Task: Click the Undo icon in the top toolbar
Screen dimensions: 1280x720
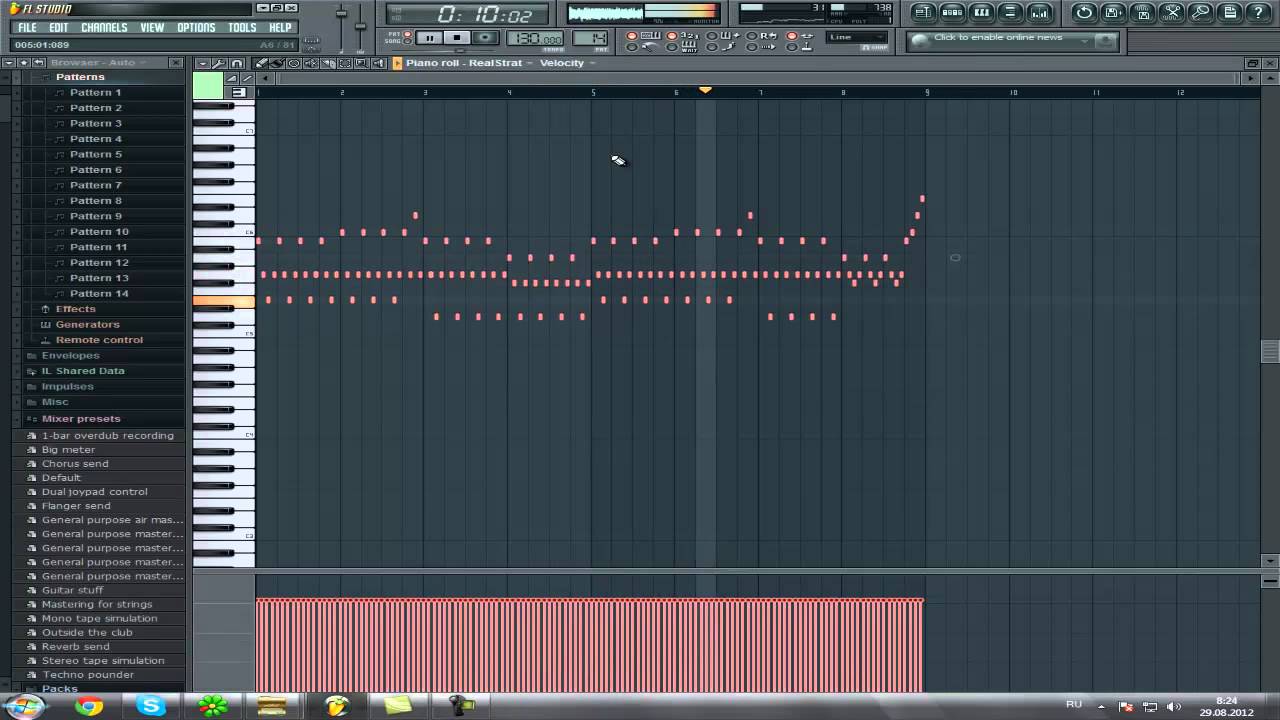Action: (x=1085, y=11)
